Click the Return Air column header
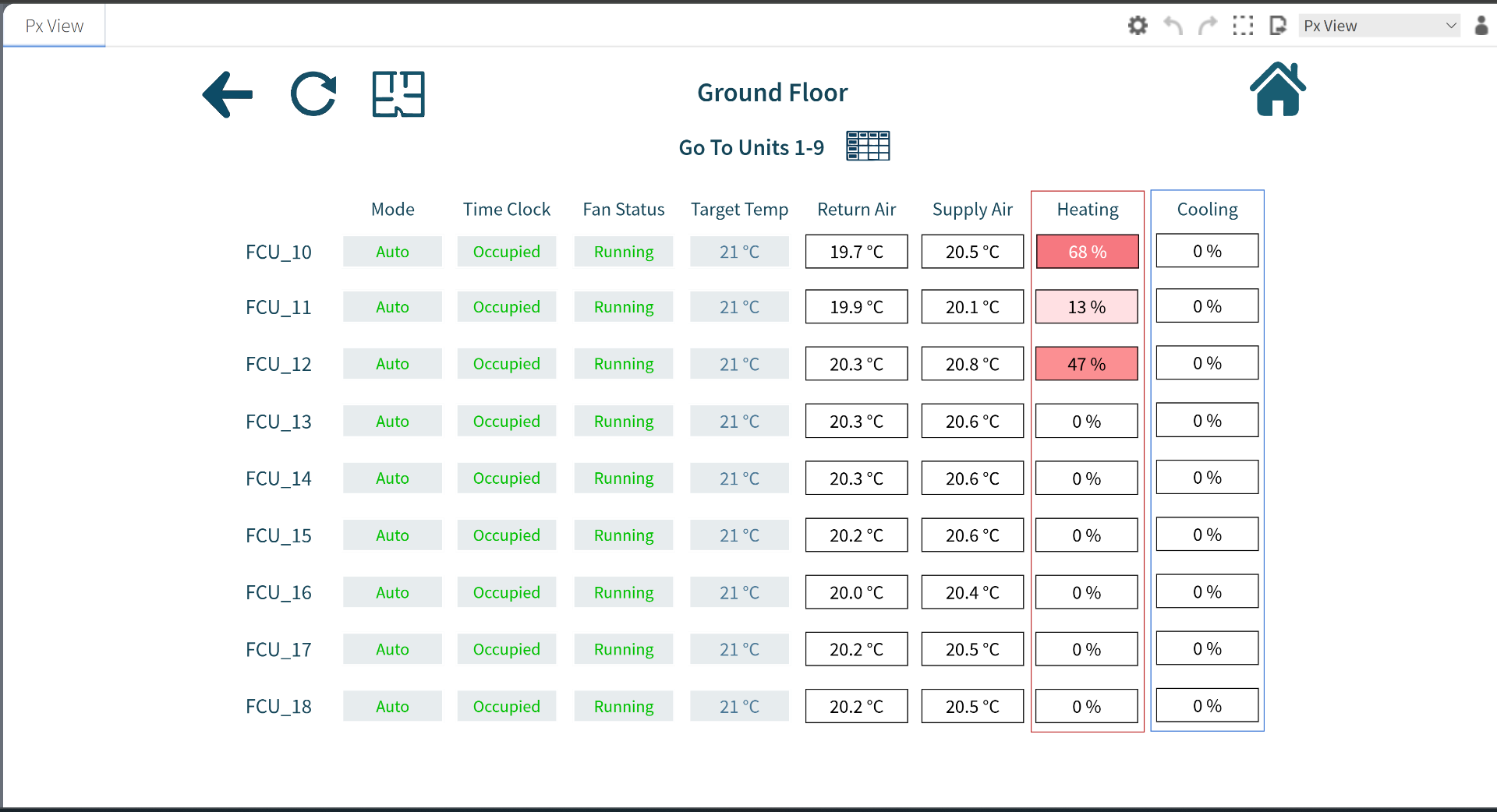Viewport: 1497px width, 812px height. click(x=857, y=210)
